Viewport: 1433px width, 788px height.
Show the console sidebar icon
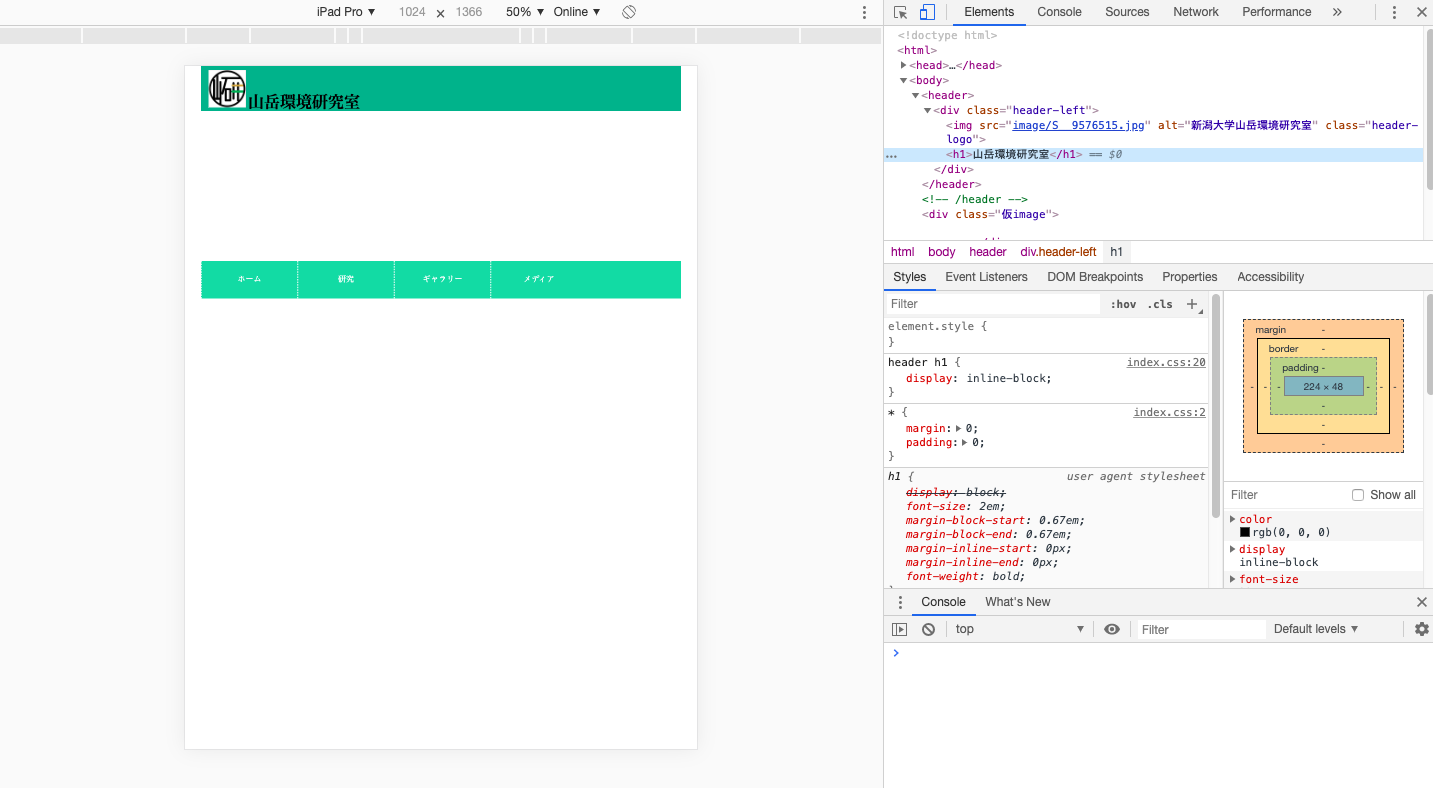click(899, 629)
